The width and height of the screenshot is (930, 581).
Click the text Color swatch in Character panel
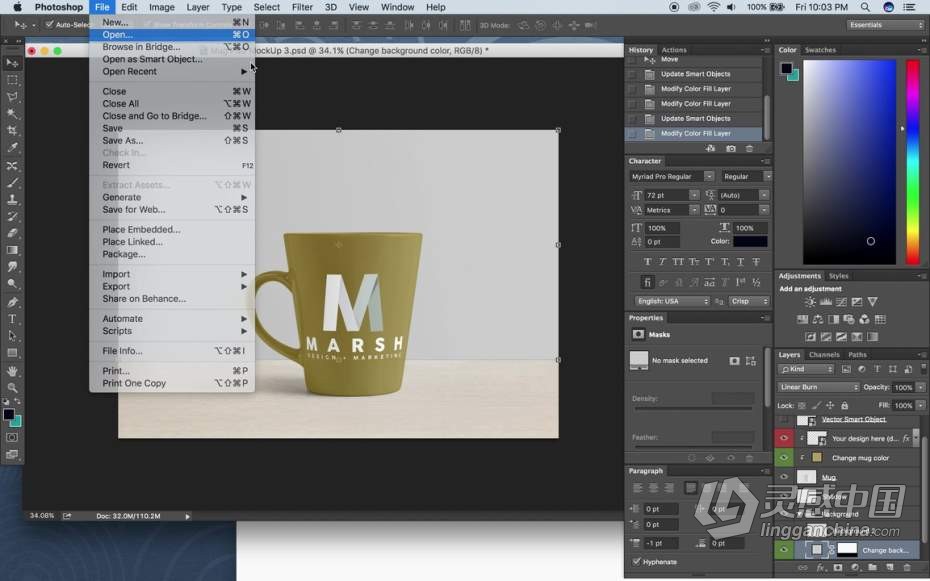coord(750,242)
